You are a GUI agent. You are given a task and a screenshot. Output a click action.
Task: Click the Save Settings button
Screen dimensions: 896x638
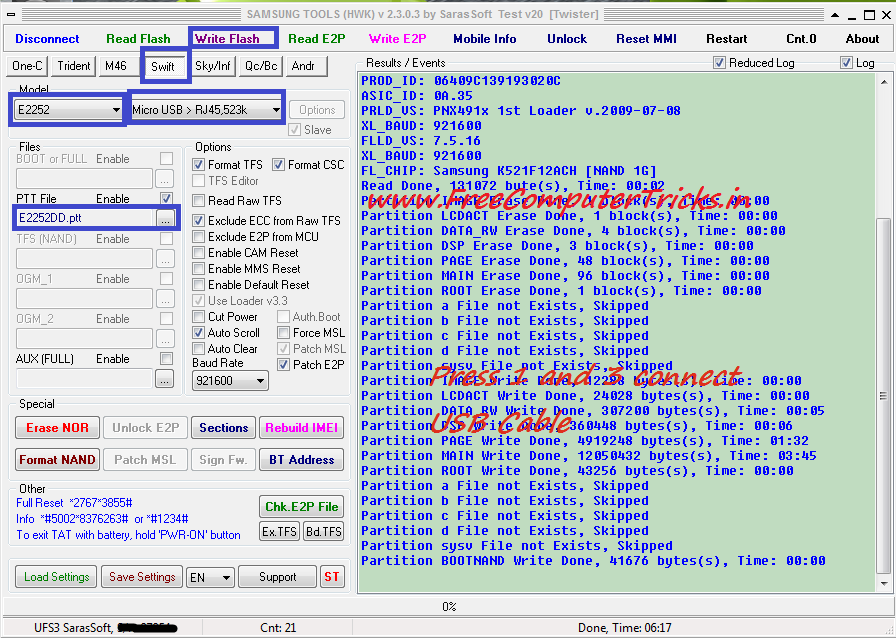click(x=142, y=577)
